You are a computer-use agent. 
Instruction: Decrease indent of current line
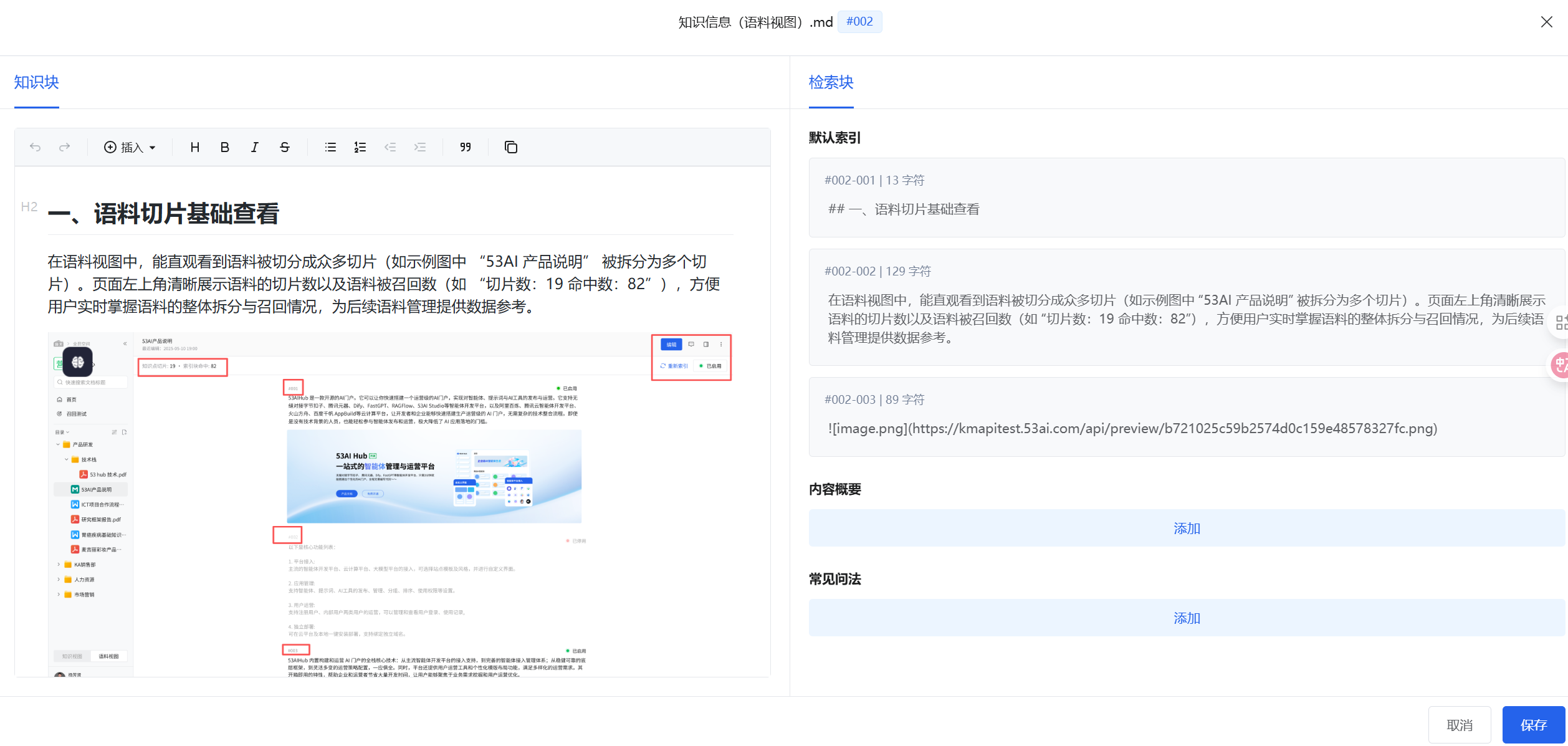pos(390,147)
